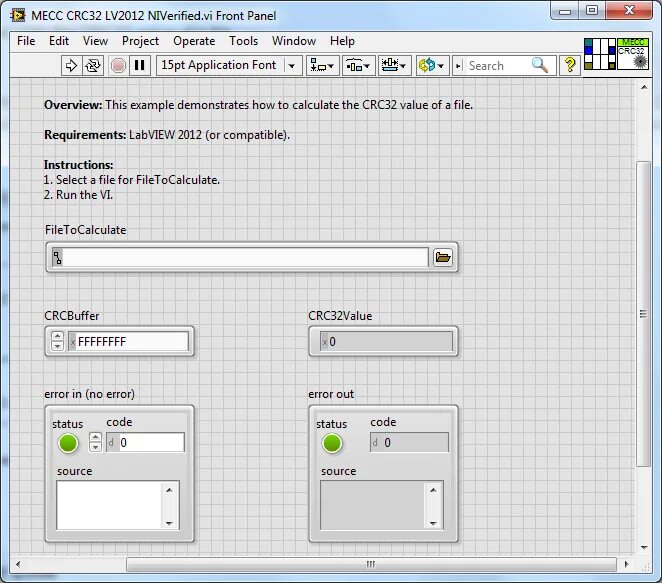Click the horizontal scroll left arrow
Image resolution: width=662 pixels, height=583 pixels.
(x=18, y=564)
